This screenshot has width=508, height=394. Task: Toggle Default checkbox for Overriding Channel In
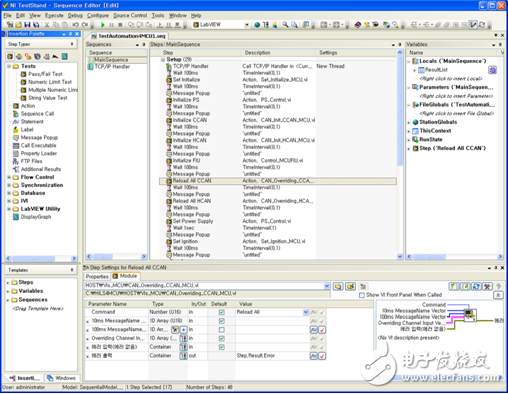coord(222,338)
